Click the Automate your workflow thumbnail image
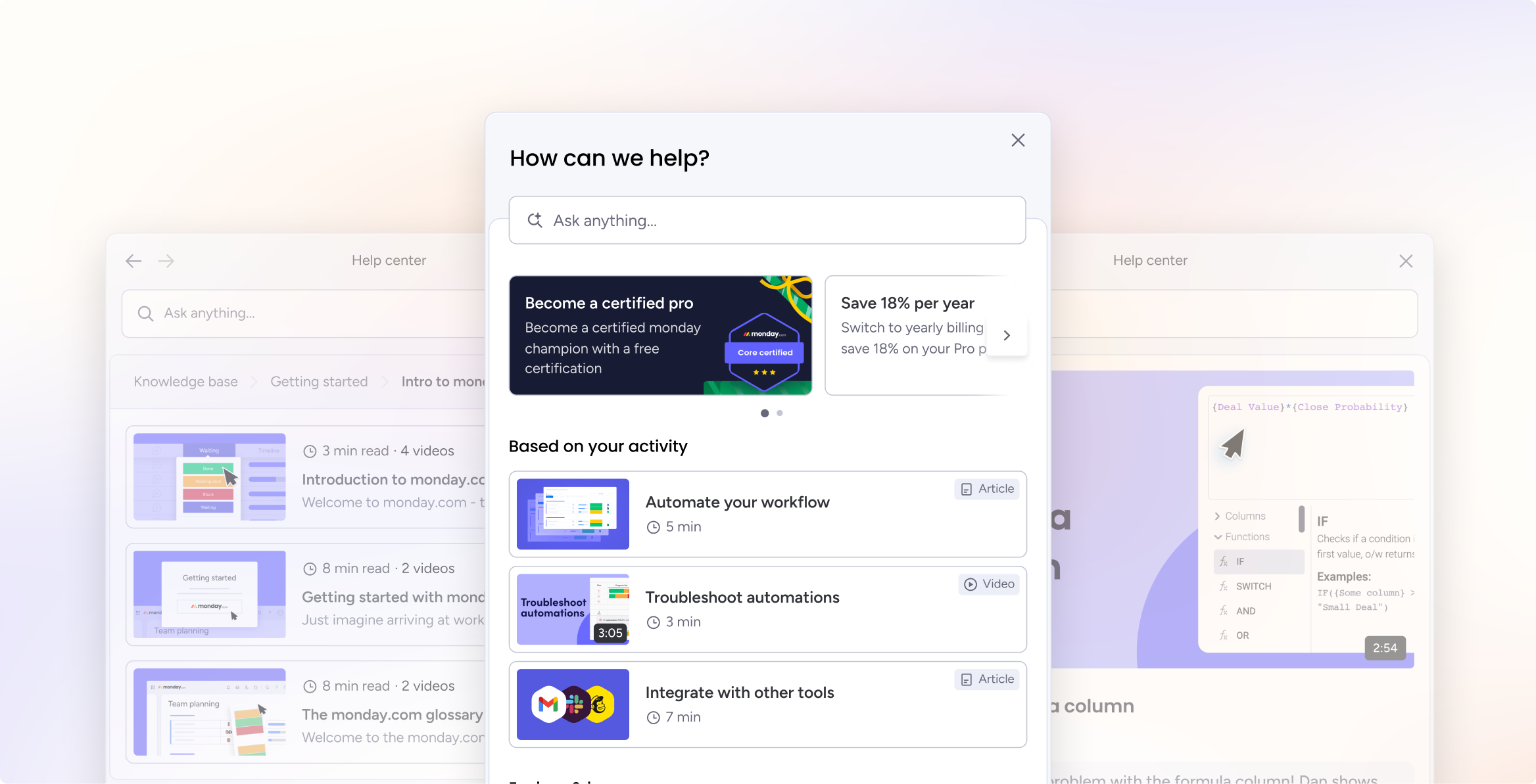Viewport: 1536px width, 784px height. pyautogui.click(x=573, y=514)
